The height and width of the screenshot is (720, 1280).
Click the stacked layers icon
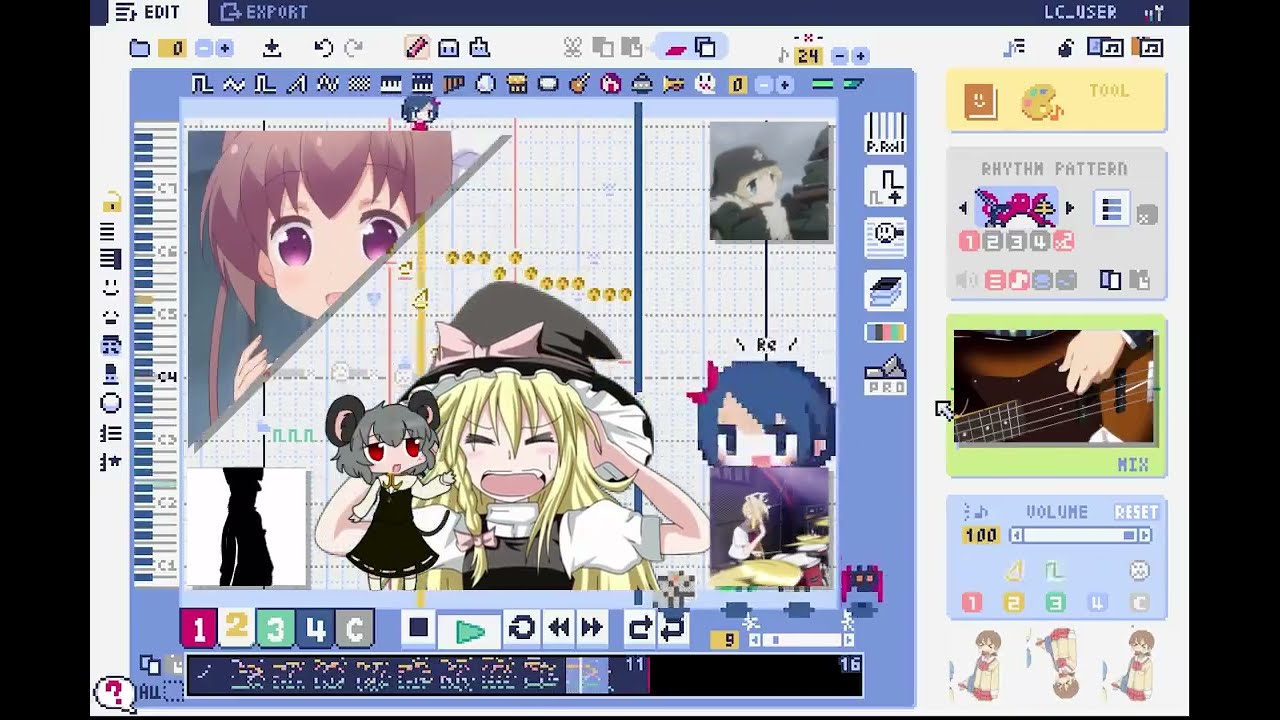pyautogui.click(x=885, y=290)
